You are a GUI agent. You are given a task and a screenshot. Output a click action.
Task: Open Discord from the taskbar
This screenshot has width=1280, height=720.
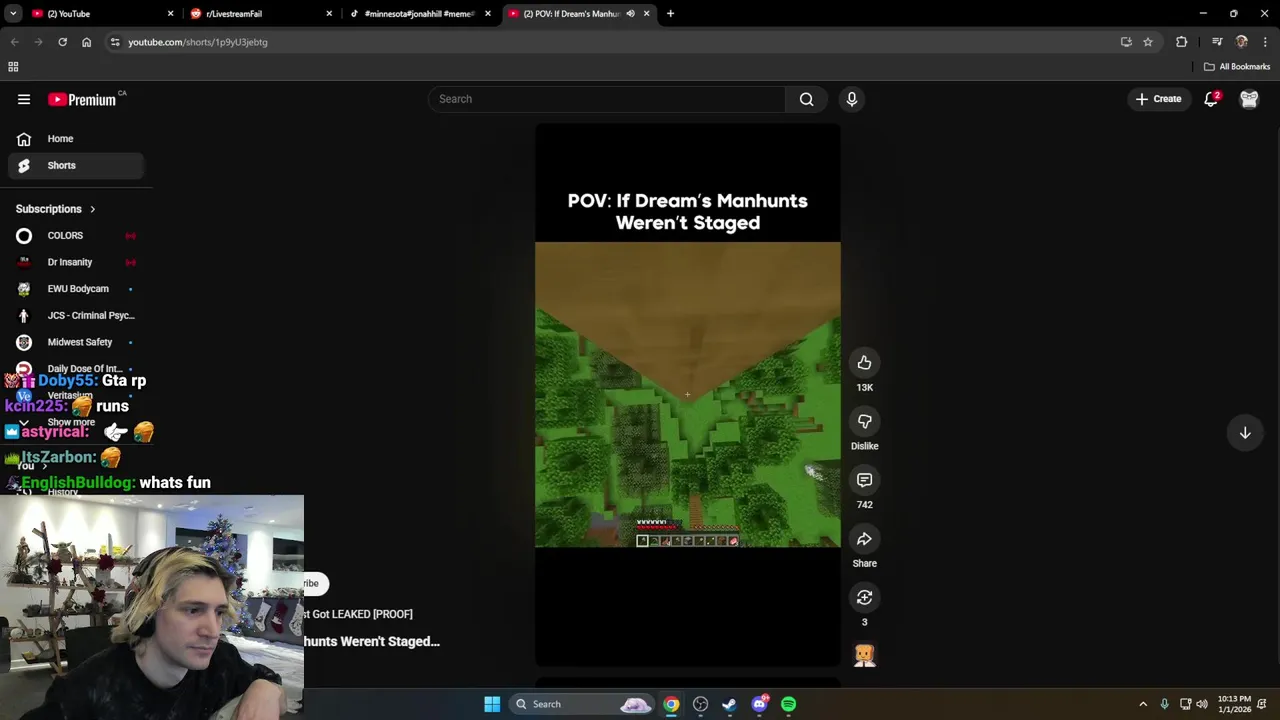tap(760, 704)
